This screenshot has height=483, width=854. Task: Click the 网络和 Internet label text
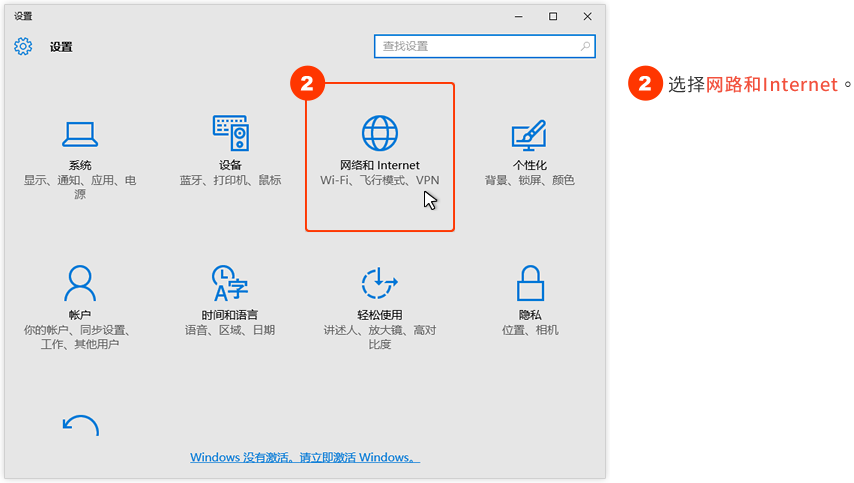pos(380,165)
